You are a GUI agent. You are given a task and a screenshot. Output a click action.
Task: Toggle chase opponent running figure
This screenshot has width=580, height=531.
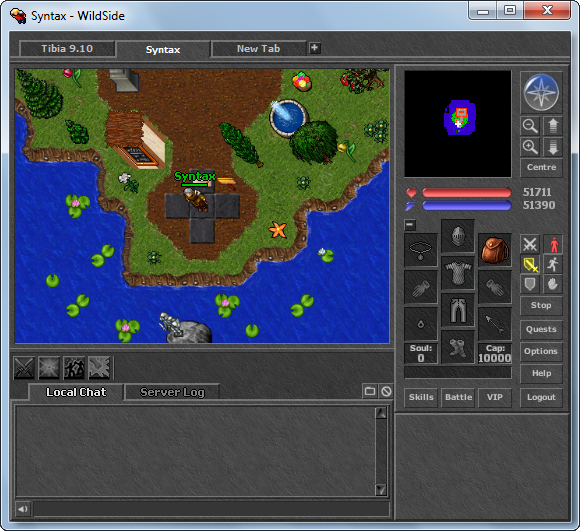coord(553,264)
